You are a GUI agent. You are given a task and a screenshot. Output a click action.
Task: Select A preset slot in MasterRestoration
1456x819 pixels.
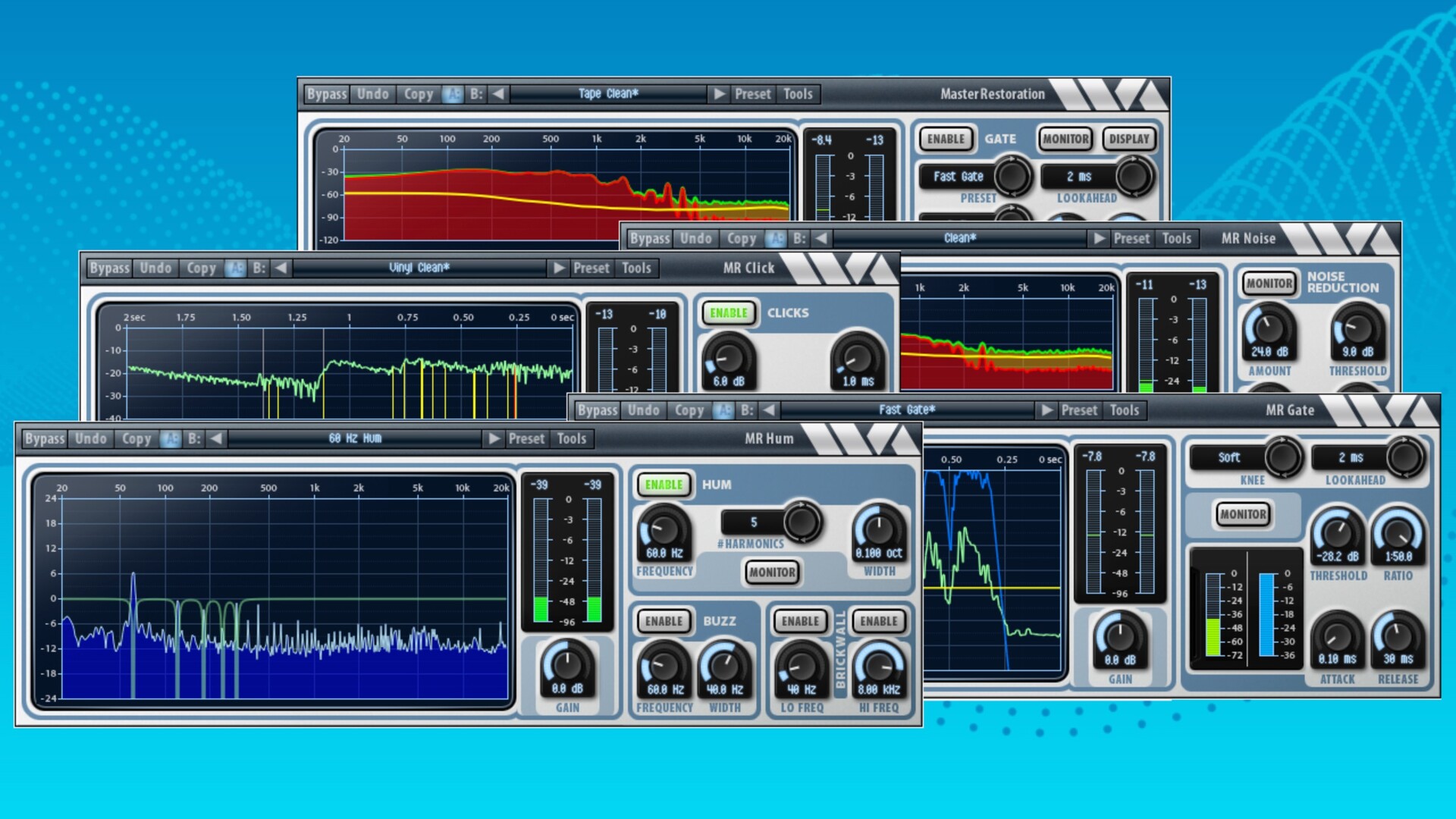click(x=453, y=94)
